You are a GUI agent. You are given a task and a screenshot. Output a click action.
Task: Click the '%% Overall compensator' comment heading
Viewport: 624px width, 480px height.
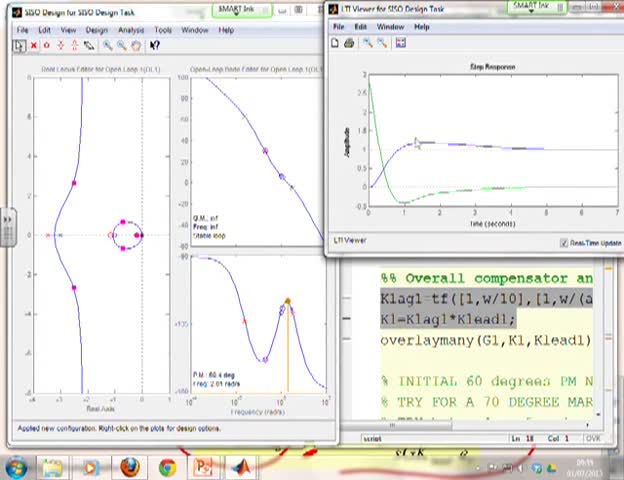coord(486,278)
